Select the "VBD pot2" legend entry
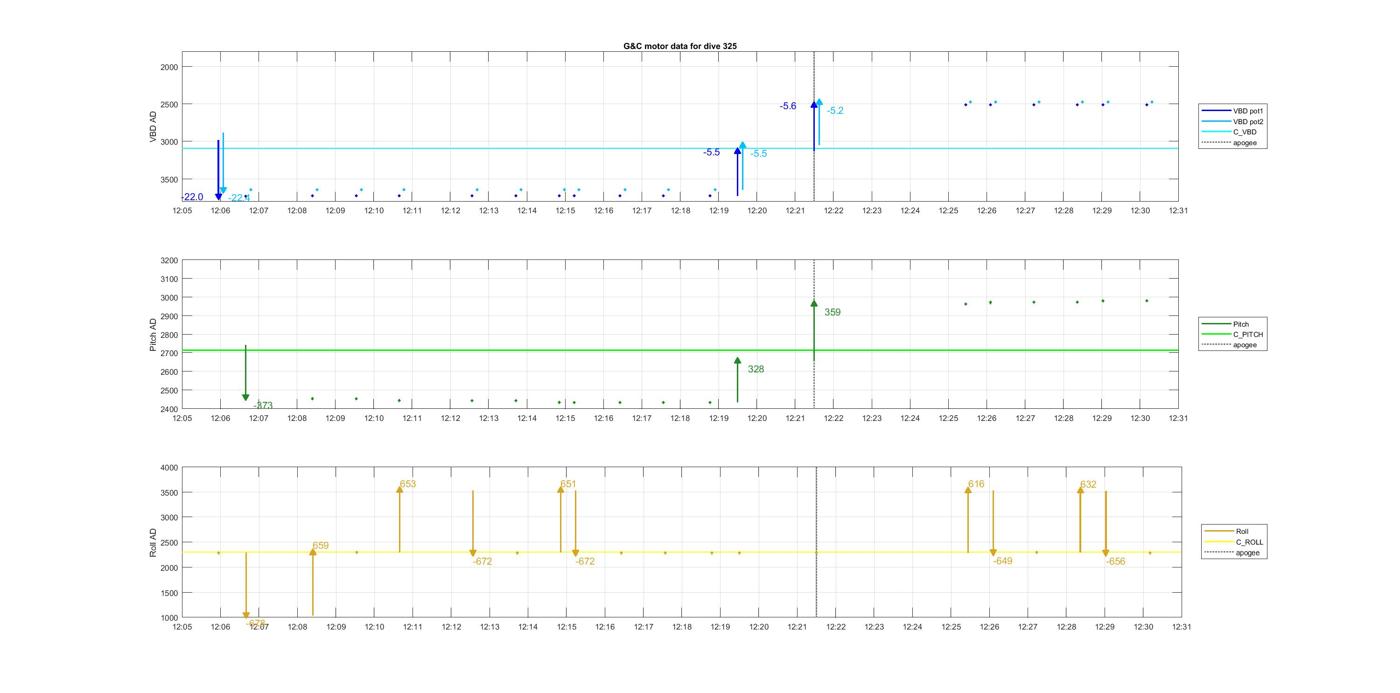Image resolution: width=1400 pixels, height=693 pixels. tap(1234, 121)
